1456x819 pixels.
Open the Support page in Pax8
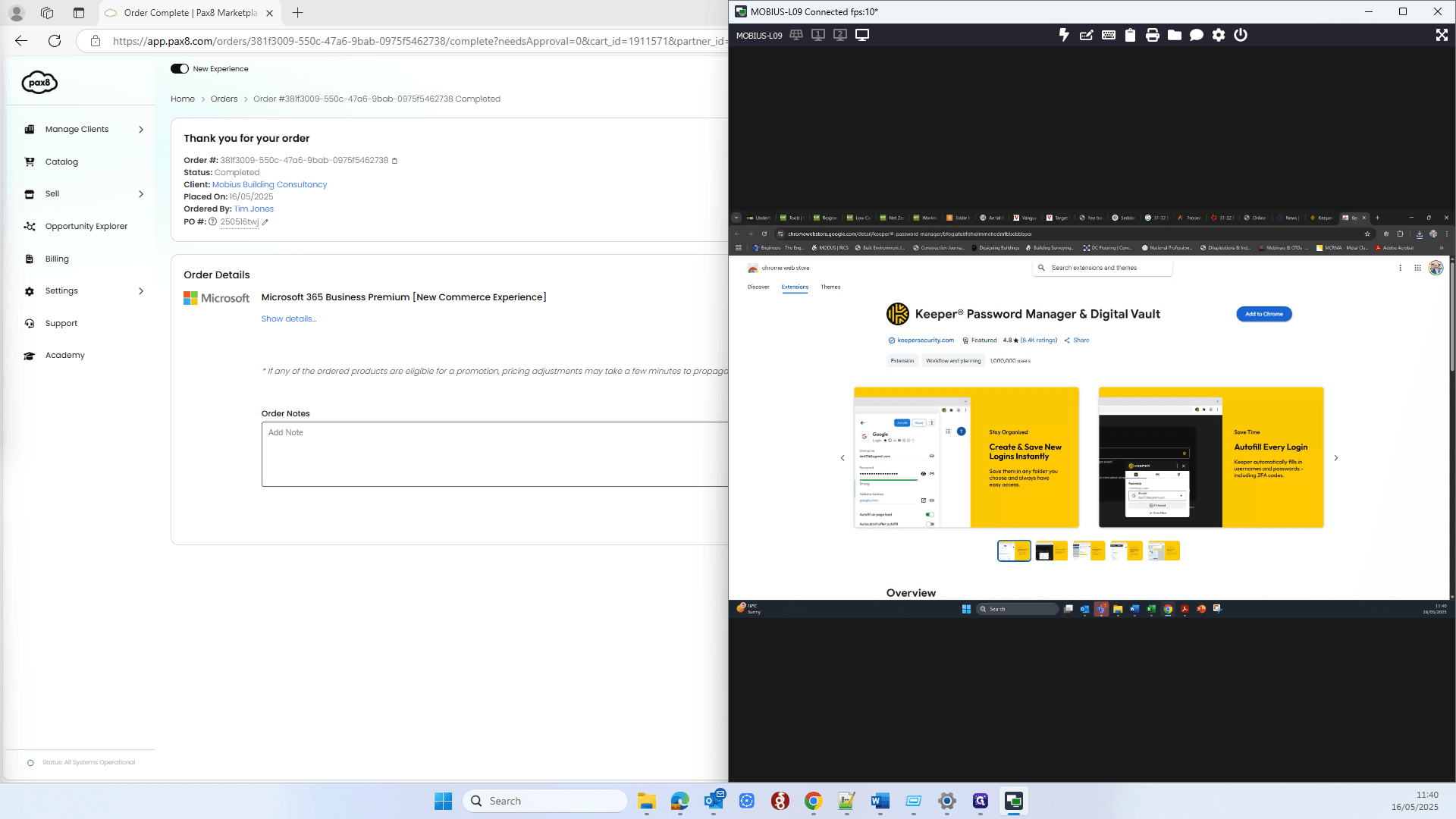pyautogui.click(x=61, y=323)
